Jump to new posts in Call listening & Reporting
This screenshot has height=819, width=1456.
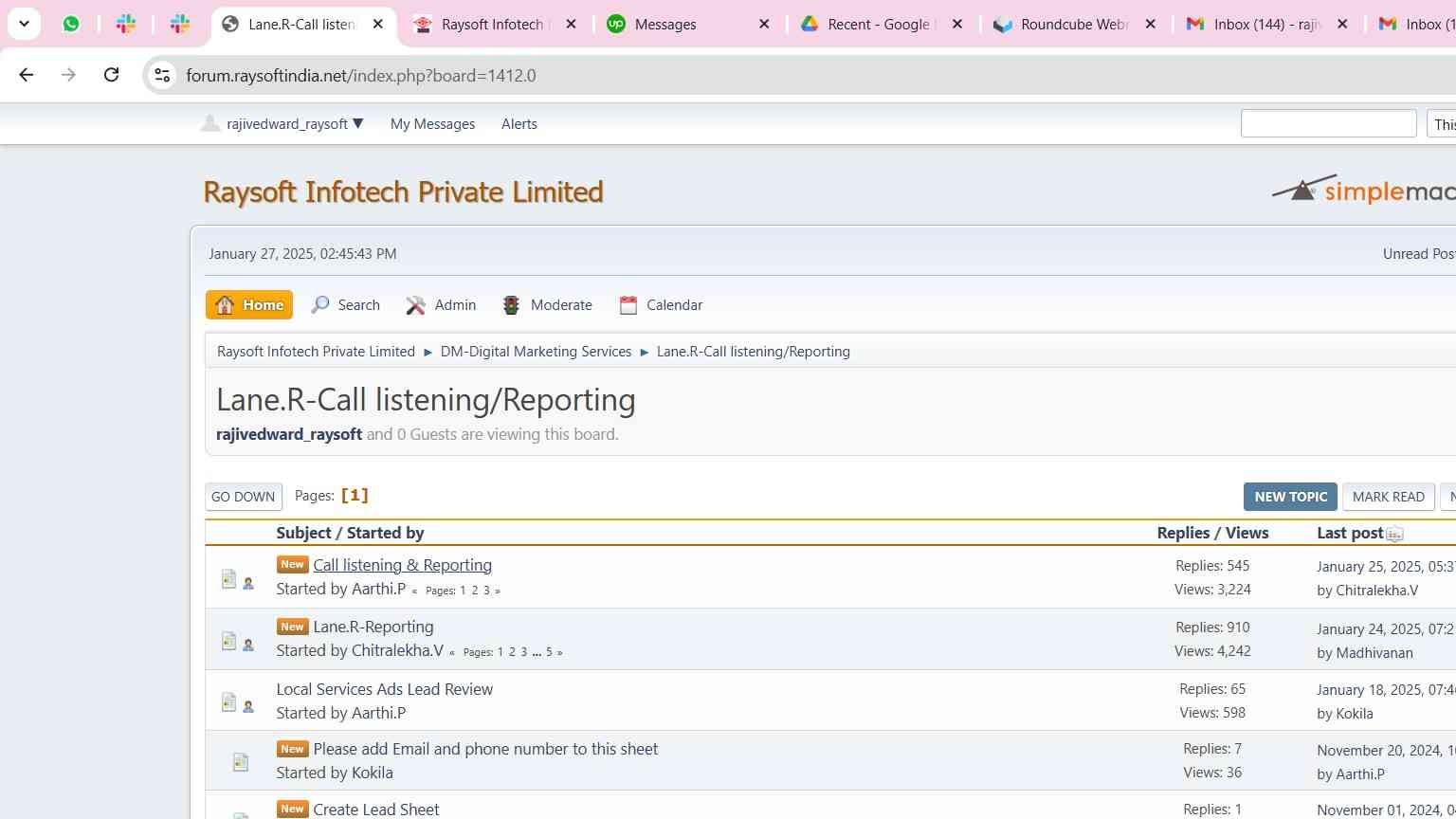pos(292,564)
